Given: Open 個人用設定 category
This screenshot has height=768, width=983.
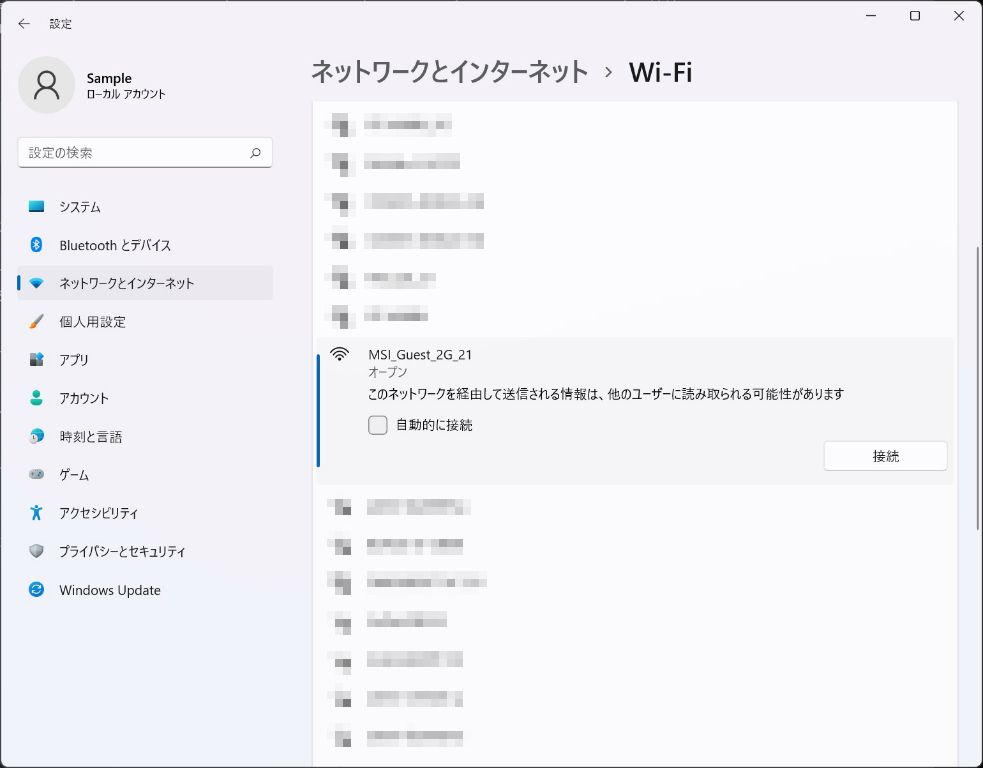Looking at the screenshot, I should 145,322.
